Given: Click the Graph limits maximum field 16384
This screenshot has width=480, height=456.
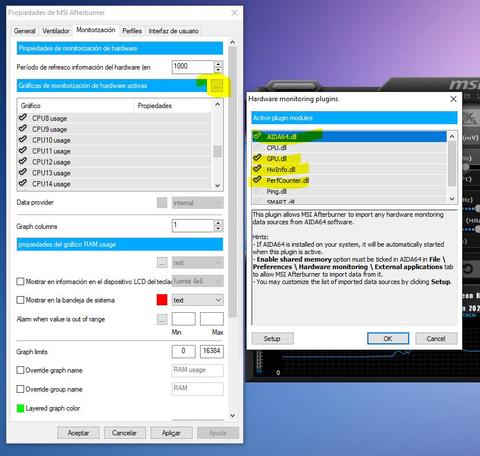Looking at the screenshot, I should coord(212,351).
